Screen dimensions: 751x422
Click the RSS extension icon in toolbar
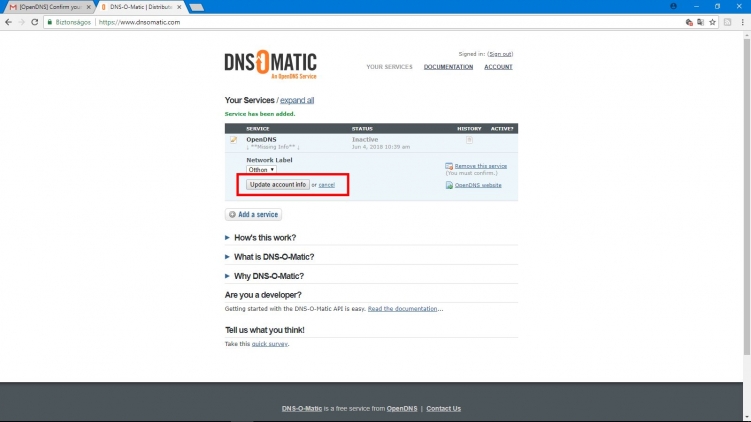coord(728,22)
